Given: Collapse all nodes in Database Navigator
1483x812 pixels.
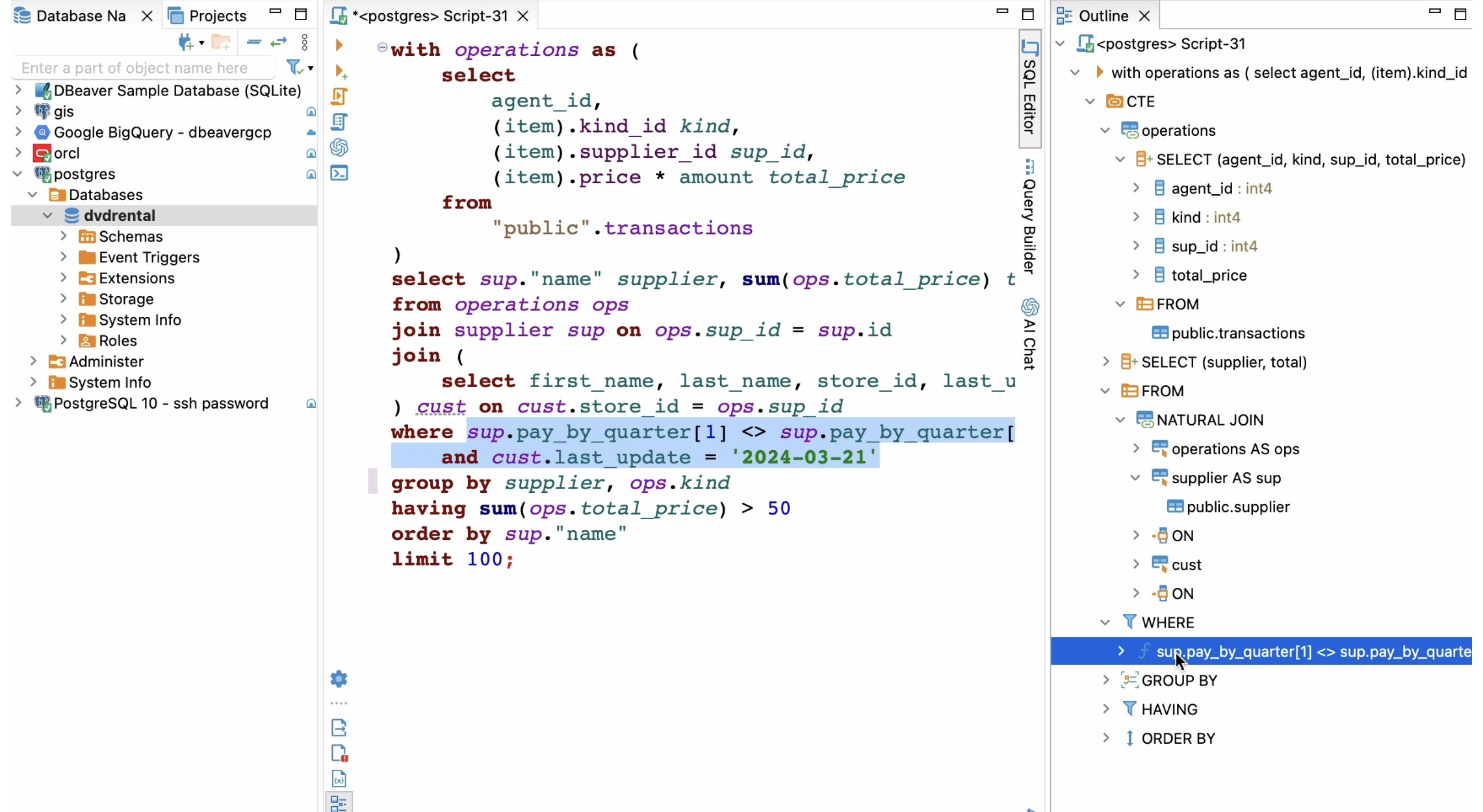Looking at the screenshot, I should tap(253, 42).
